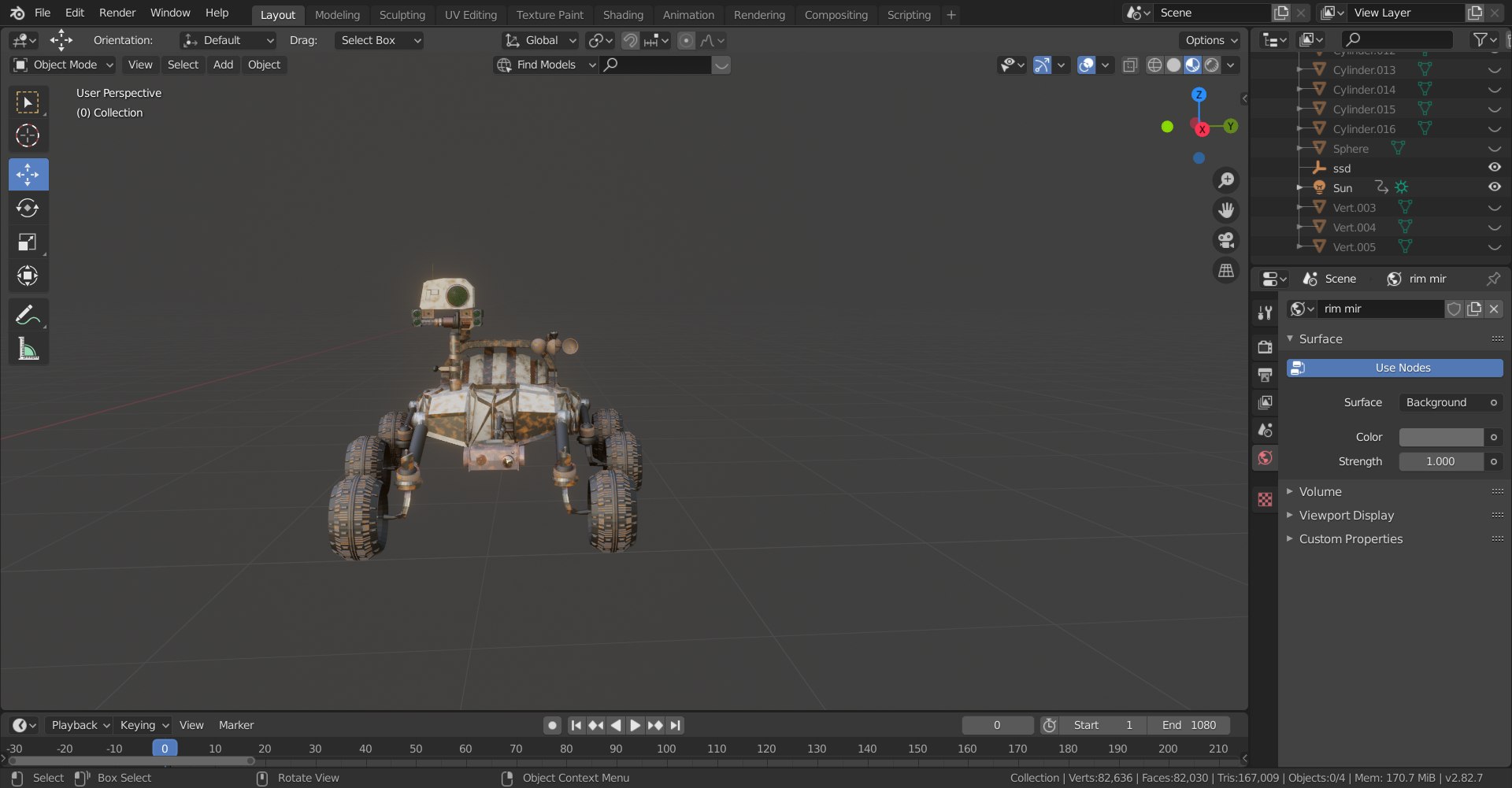Pin the properties editor context
The width and height of the screenshot is (1512, 788).
coord(1493,279)
